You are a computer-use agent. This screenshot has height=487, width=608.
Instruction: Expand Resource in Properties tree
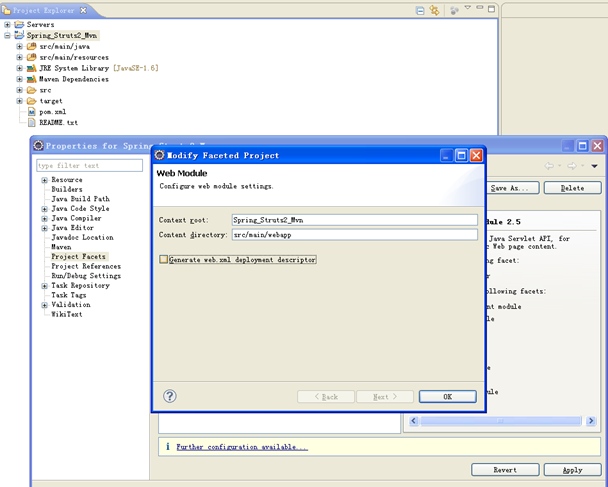click(x=45, y=180)
